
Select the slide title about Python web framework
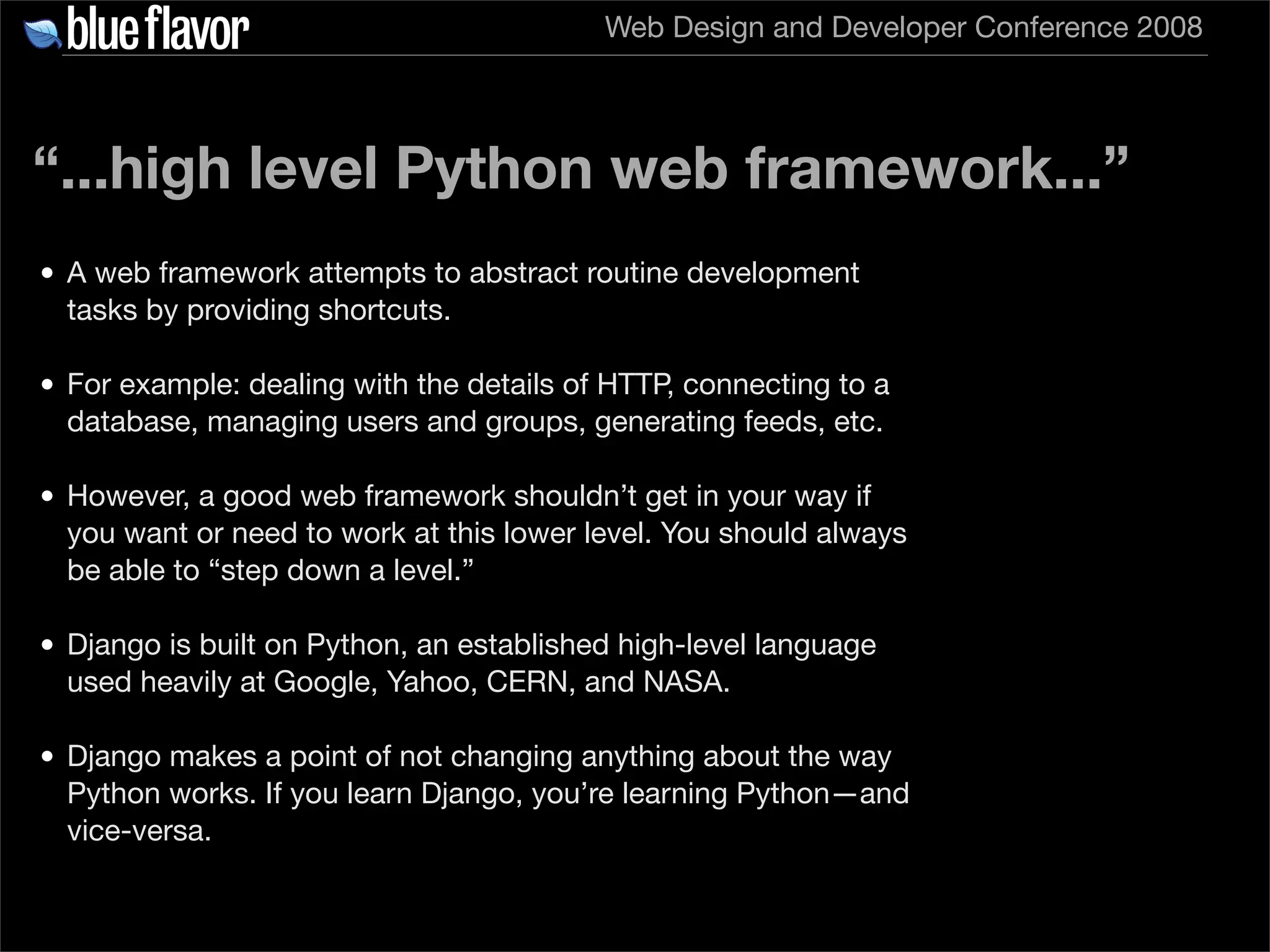(580, 169)
